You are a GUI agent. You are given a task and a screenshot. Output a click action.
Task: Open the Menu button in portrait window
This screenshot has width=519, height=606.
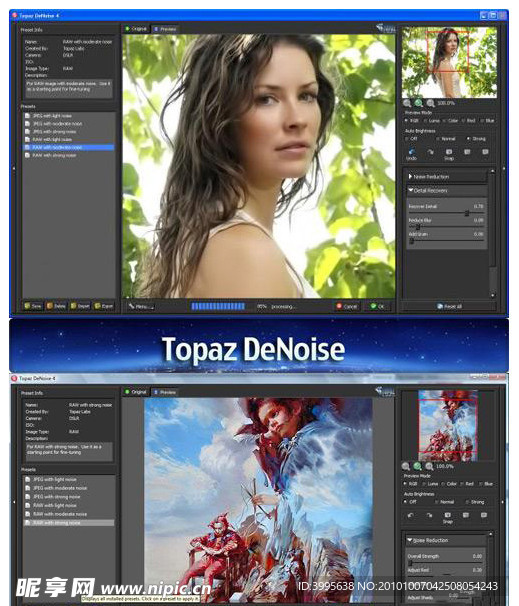[141, 306]
